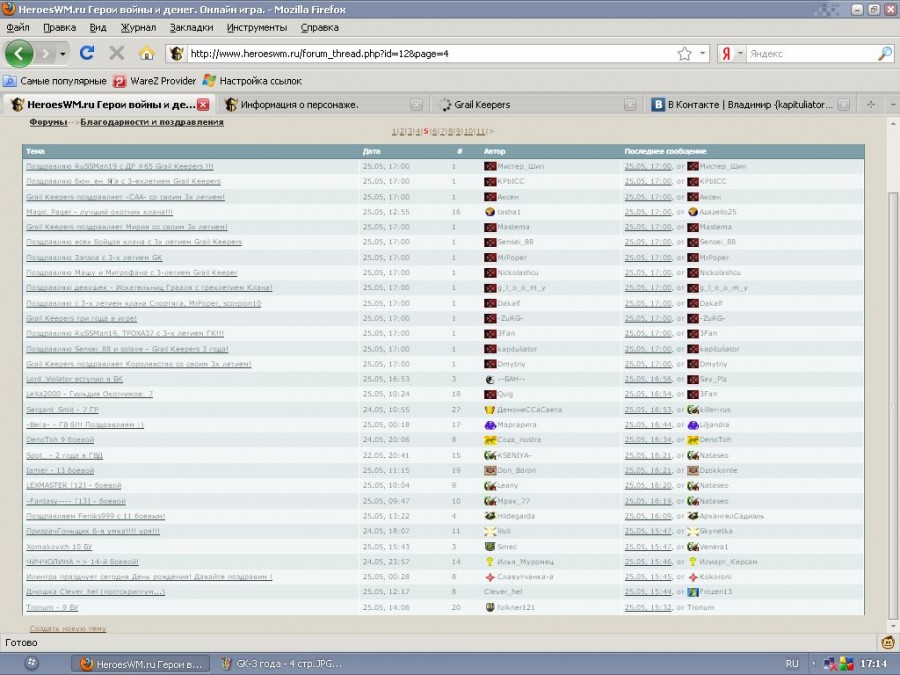Click the Firefox back navigation button

[20, 53]
